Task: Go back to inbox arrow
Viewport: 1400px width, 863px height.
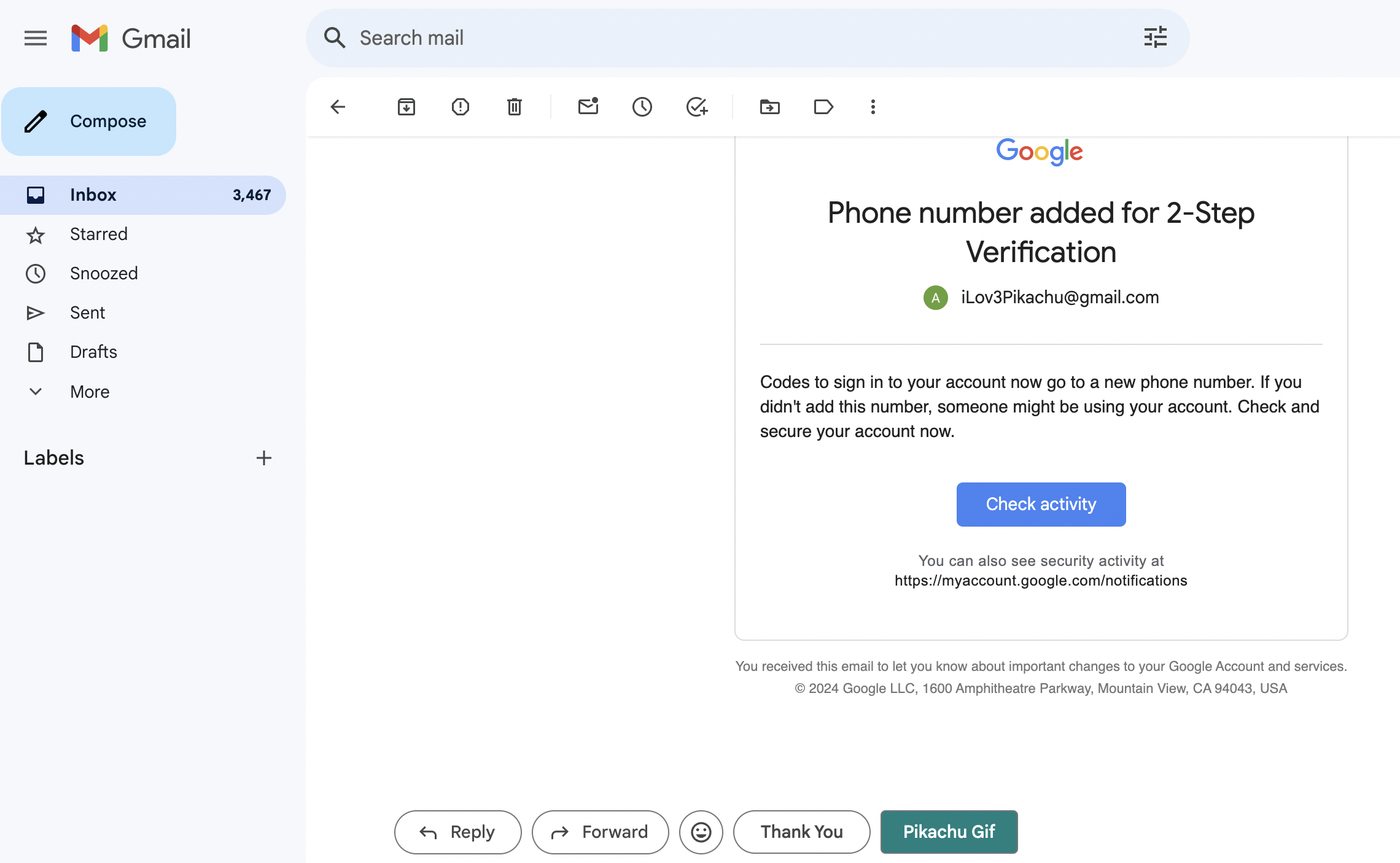Action: 338,107
